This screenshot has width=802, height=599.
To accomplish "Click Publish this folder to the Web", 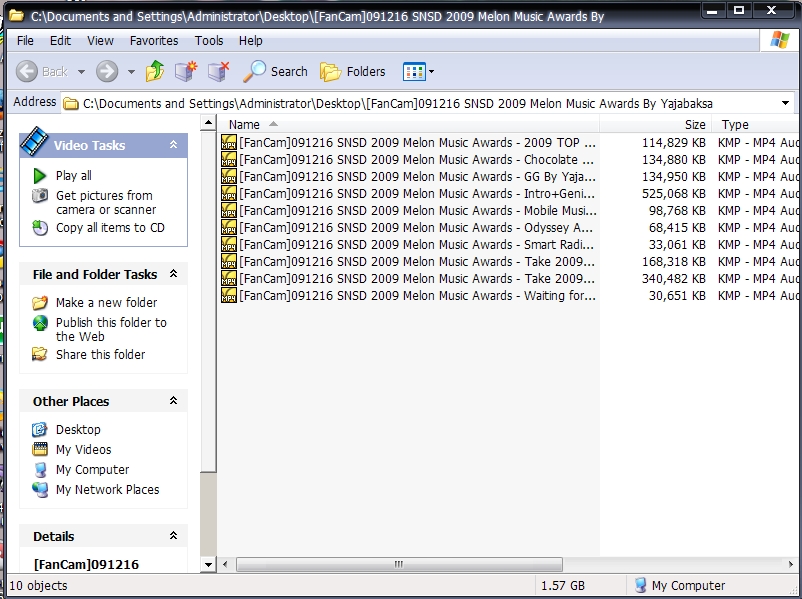I will pos(111,329).
